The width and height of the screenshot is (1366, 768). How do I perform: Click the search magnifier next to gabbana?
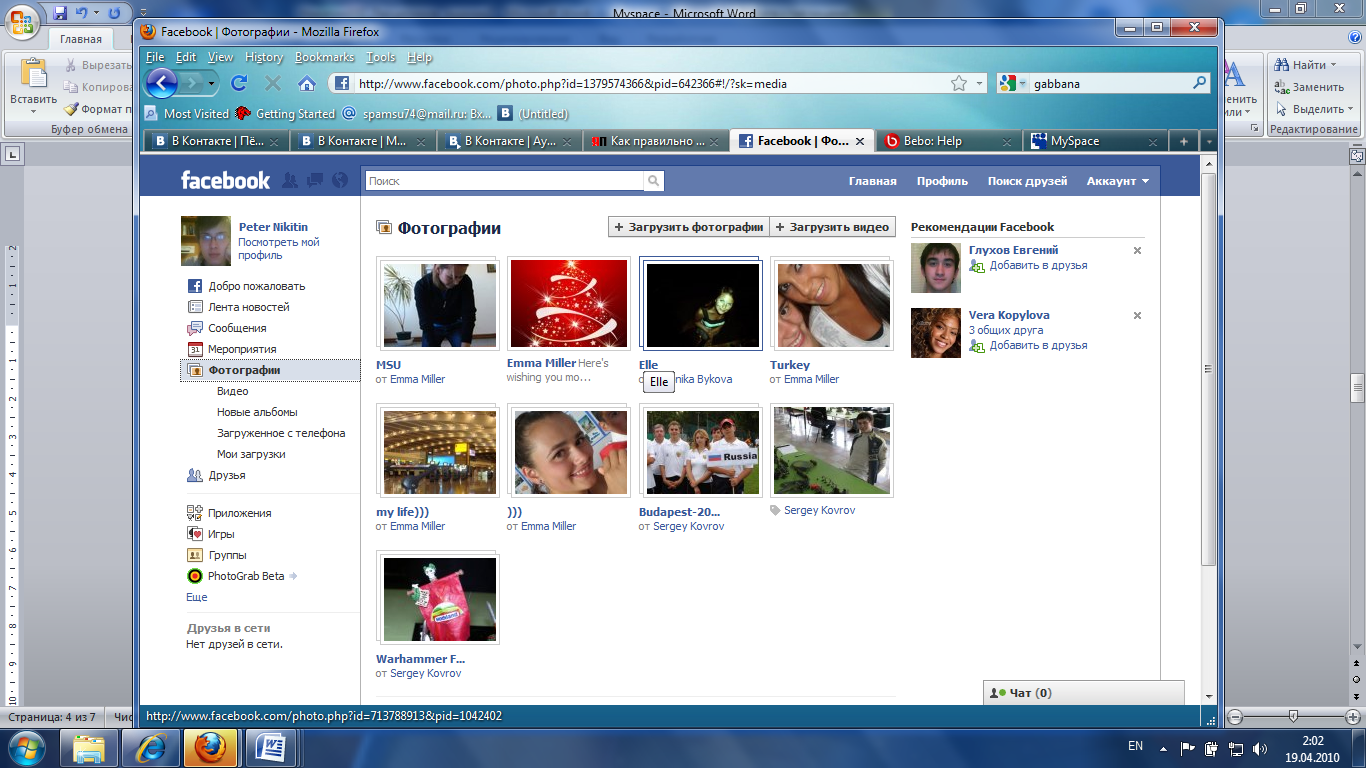pos(1200,83)
